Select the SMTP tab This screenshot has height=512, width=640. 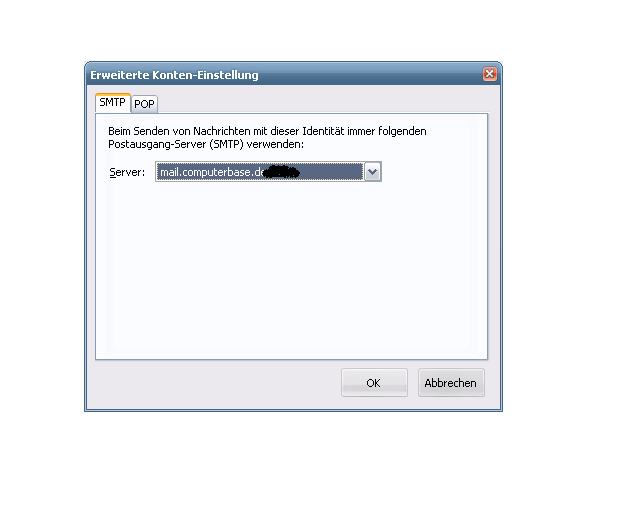(113, 102)
